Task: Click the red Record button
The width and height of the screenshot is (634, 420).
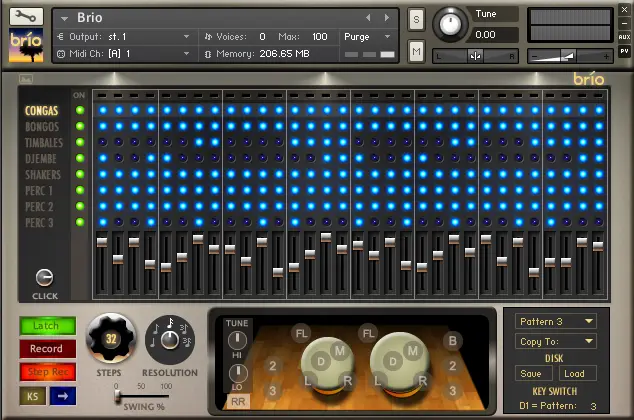Action: click(x=48, y=348)
